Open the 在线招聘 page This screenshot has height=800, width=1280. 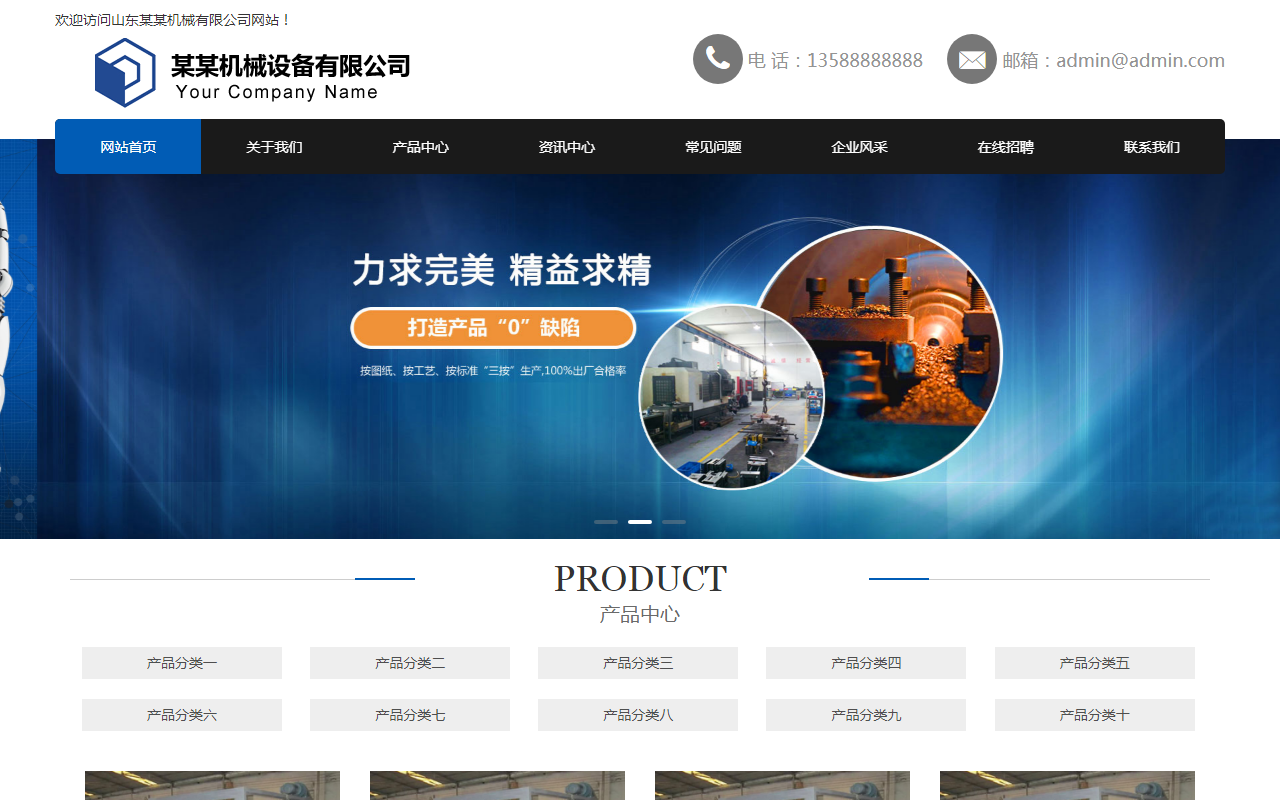click(1005, 147)
